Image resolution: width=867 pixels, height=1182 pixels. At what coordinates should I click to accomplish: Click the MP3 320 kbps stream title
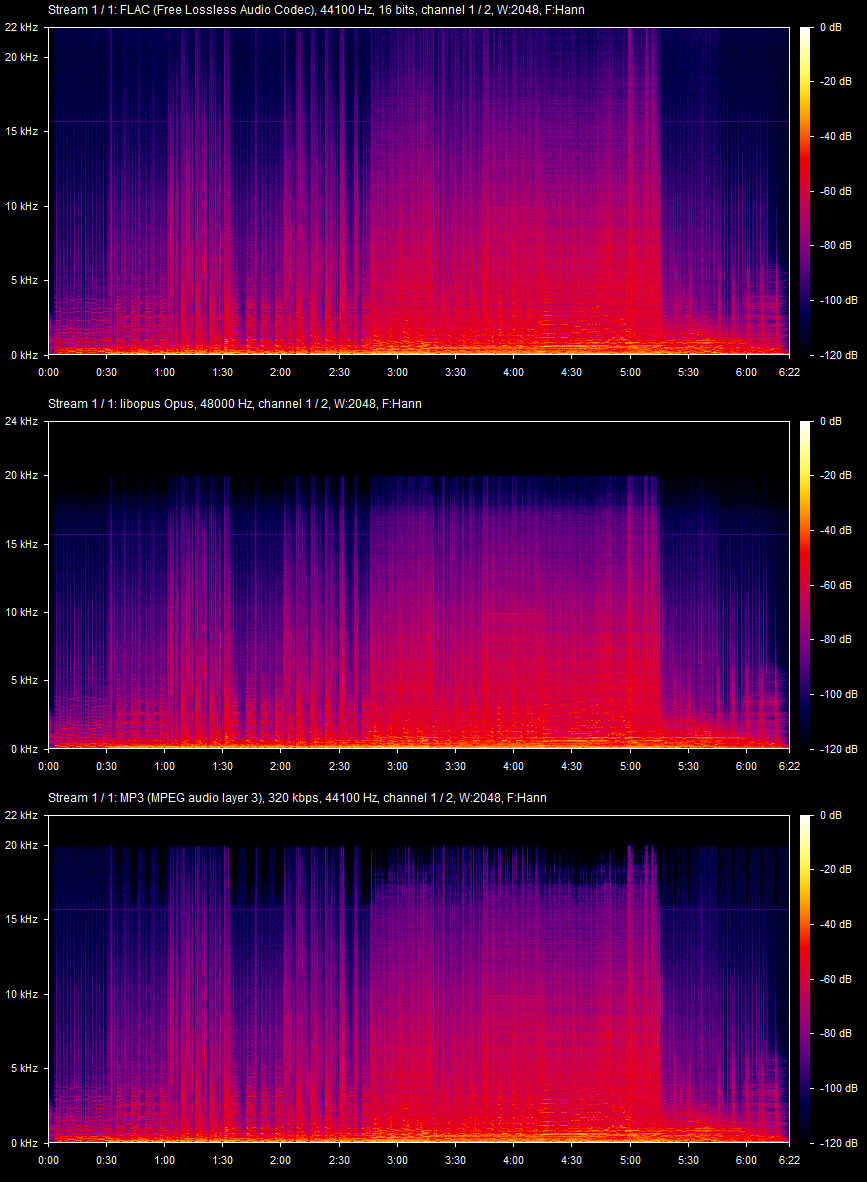297,798
